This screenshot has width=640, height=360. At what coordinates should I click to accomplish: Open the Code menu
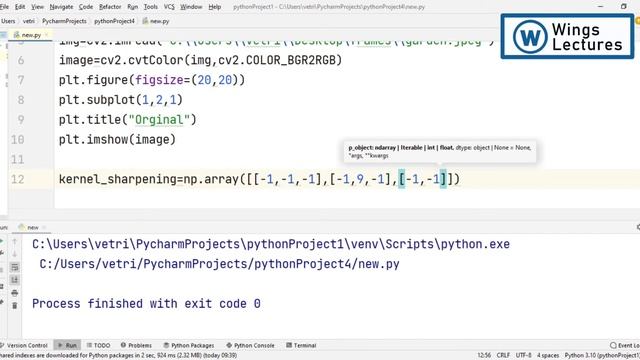click(86, 7)
